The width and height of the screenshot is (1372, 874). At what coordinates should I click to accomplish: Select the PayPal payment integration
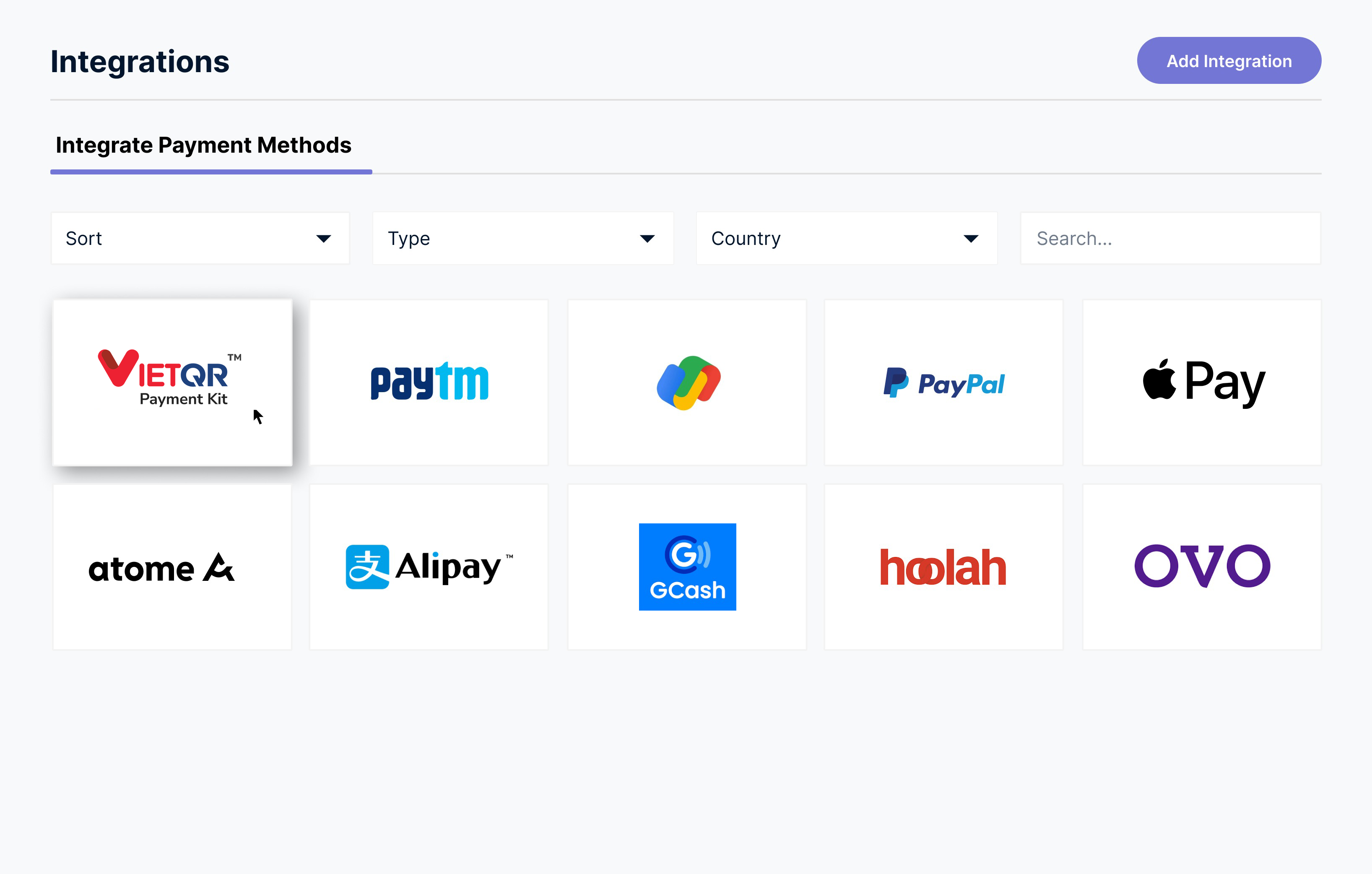[944, 380]
